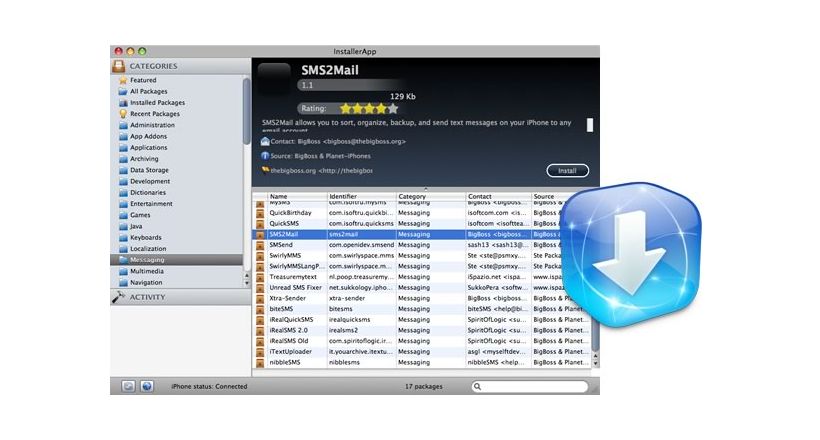Viewport: 820px width, 440px height.
Task: Click the Games folder icon
Action: tap(123, 215)
